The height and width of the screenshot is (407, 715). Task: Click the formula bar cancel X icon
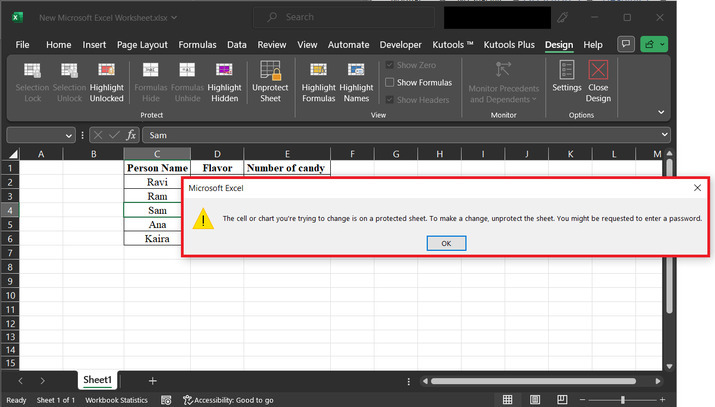(98, 135)
